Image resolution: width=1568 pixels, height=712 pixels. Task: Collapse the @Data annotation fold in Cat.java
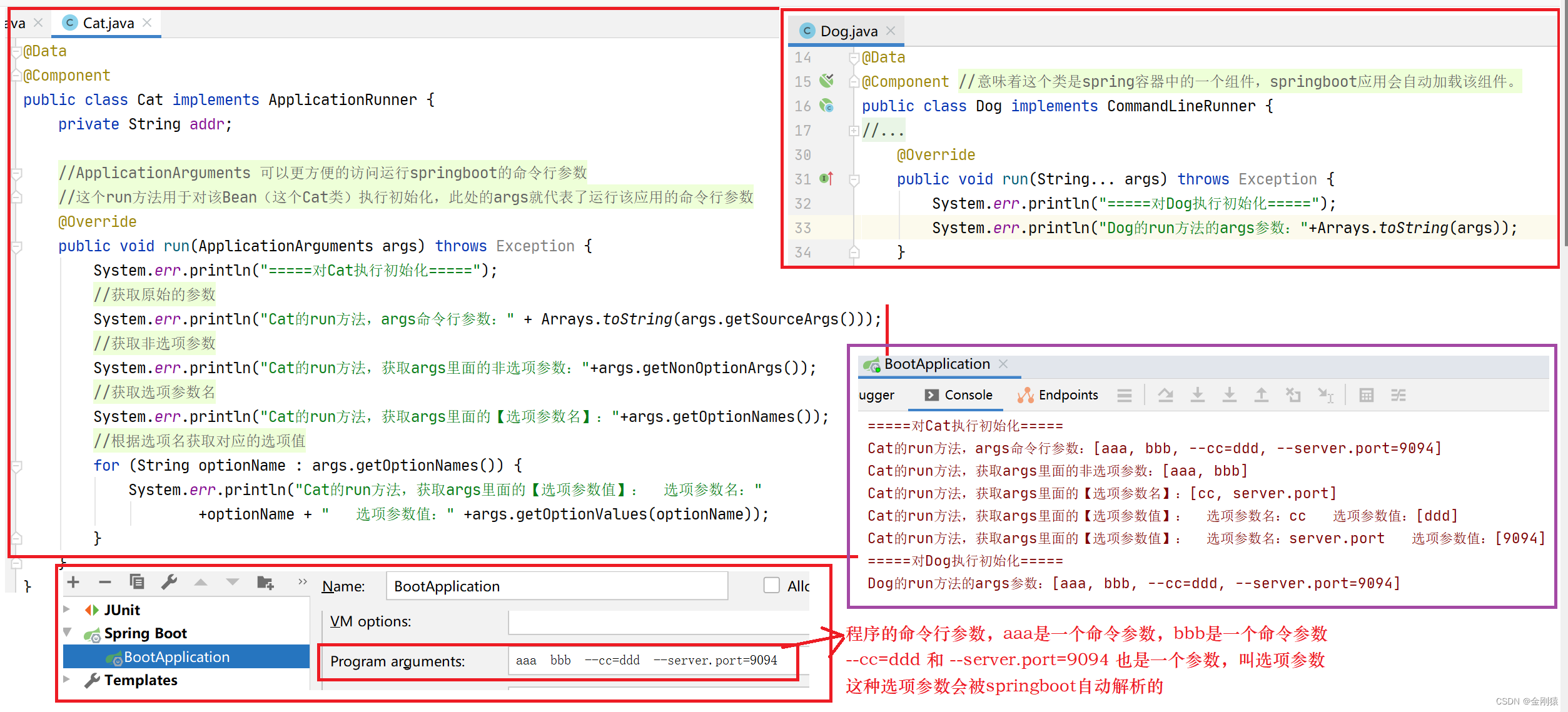(18, 52)
